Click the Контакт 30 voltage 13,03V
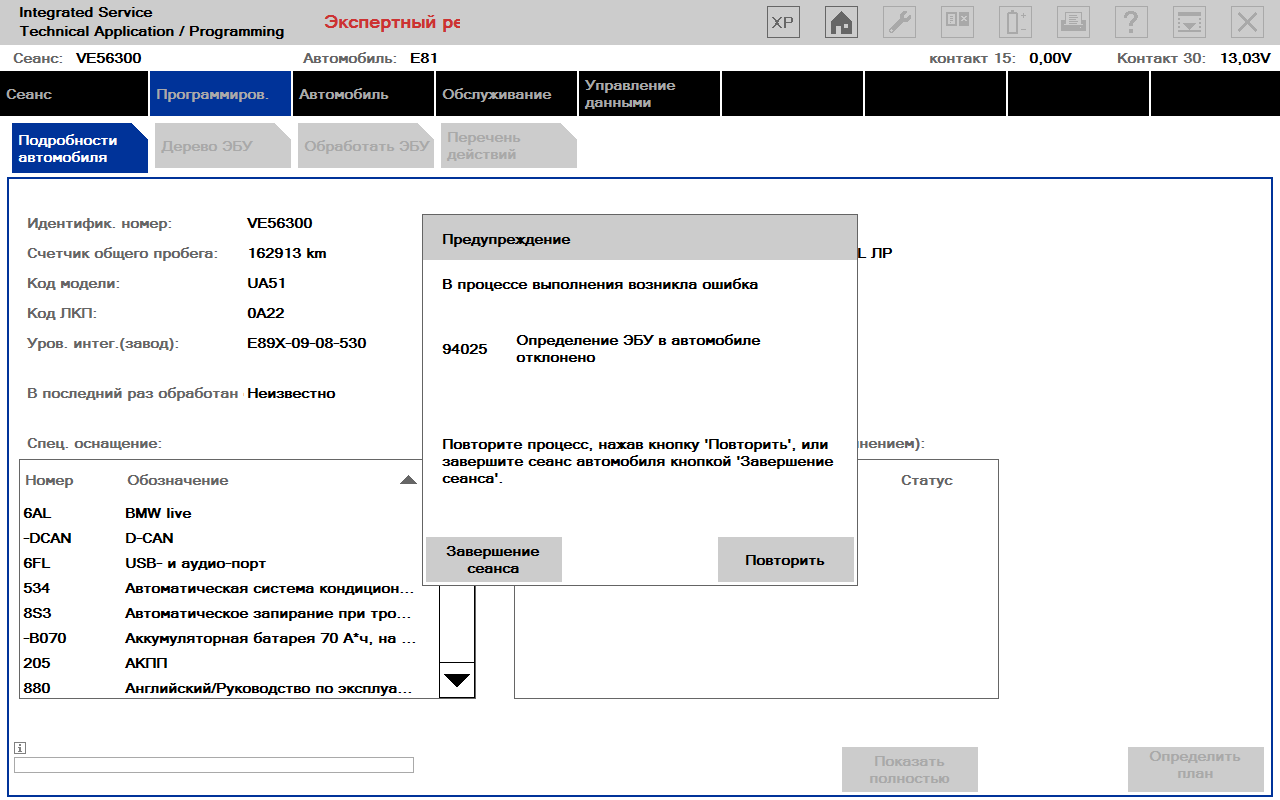 click(x=1245, y=58)
